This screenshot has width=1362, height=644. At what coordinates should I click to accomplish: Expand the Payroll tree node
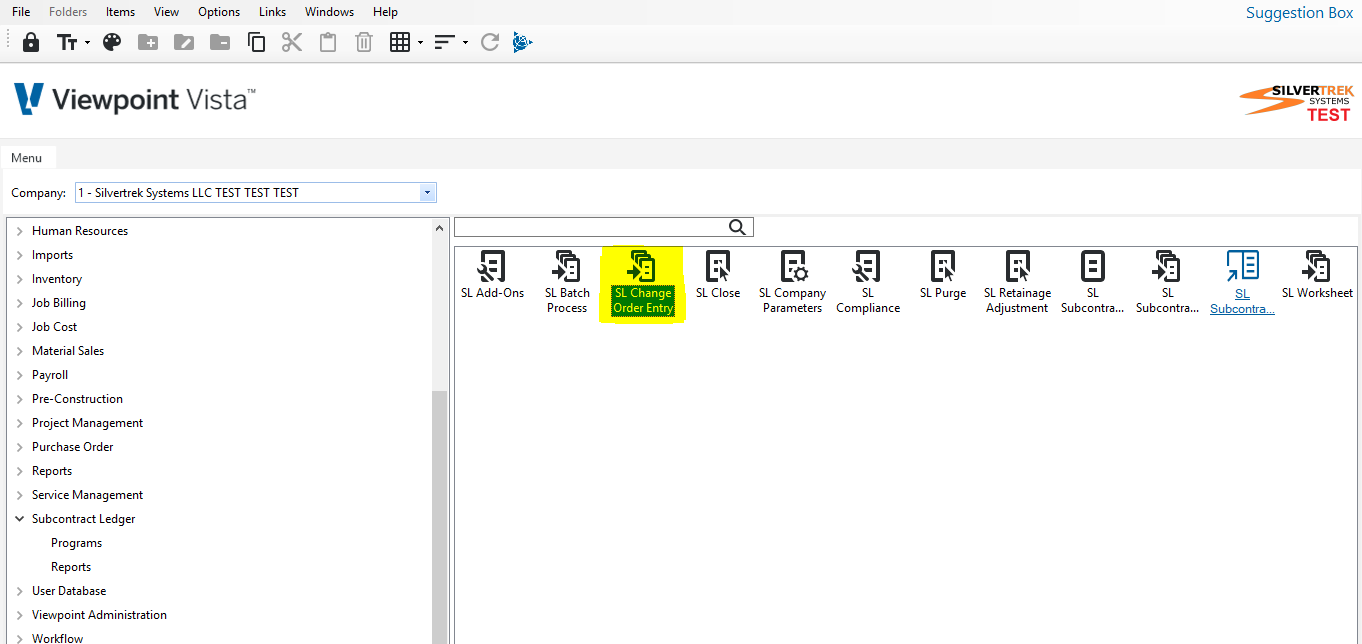(20, 375)
